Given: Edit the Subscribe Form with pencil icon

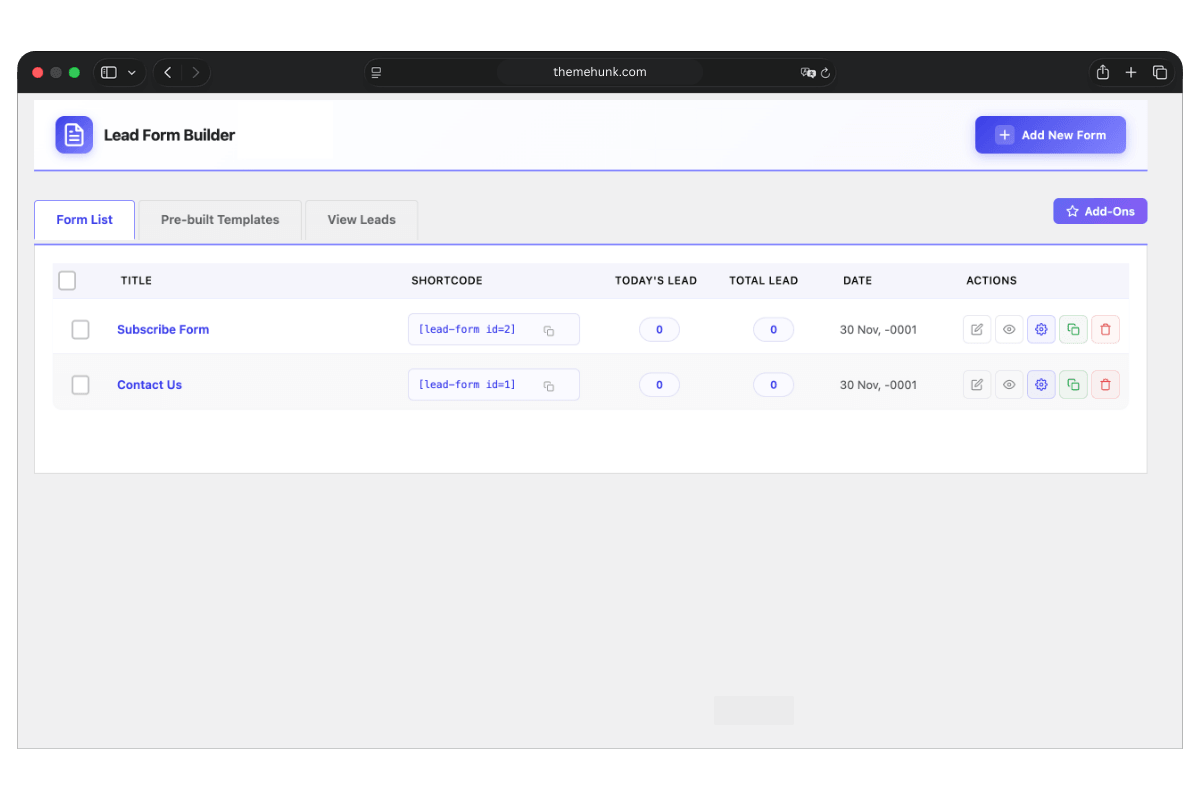Looking at the screenshot, I should tap(977, 330).
